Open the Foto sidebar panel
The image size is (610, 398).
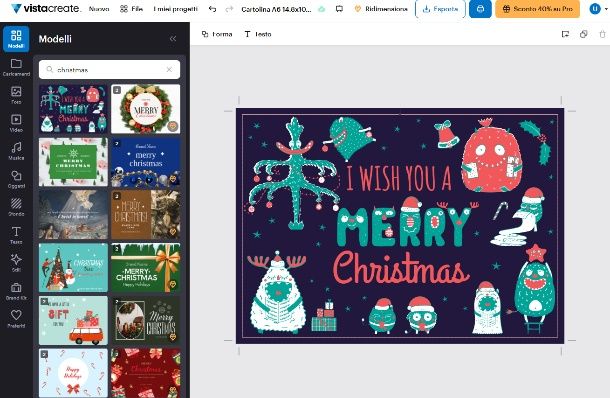pyautogui.click(x=16, y=95)
